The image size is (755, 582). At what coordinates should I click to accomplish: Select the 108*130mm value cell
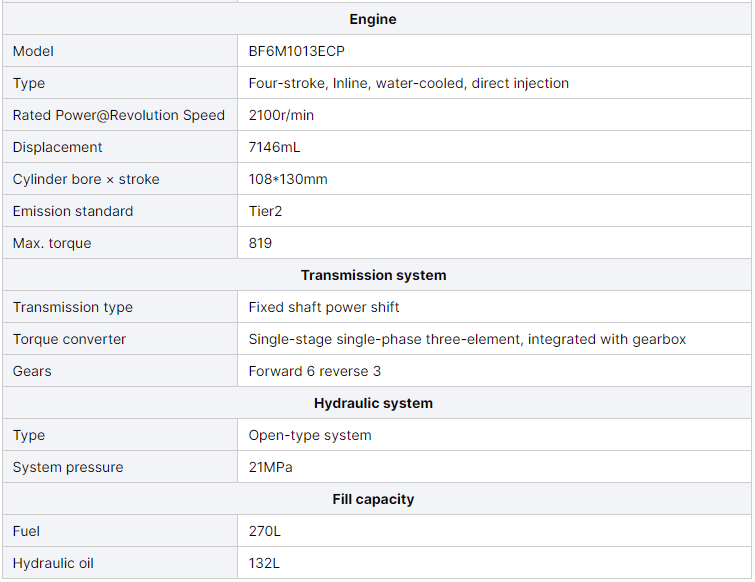click(x=288, y=179)
